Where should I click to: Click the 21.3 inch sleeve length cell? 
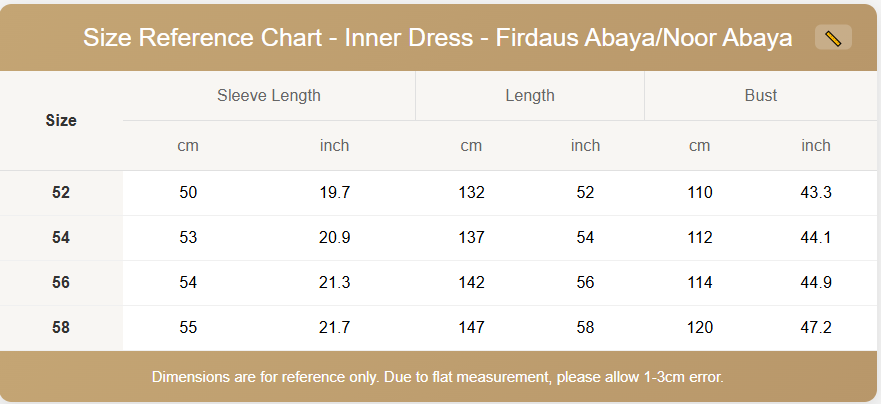tap(334, 282)
